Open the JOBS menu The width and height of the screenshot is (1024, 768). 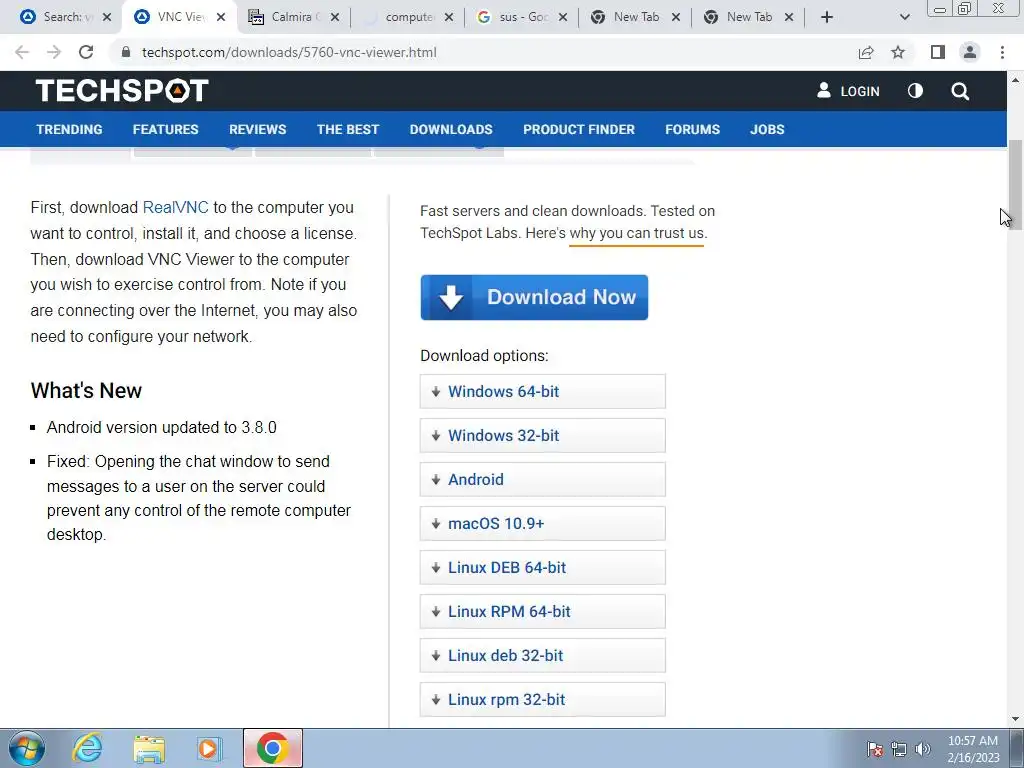pos(767,129)
